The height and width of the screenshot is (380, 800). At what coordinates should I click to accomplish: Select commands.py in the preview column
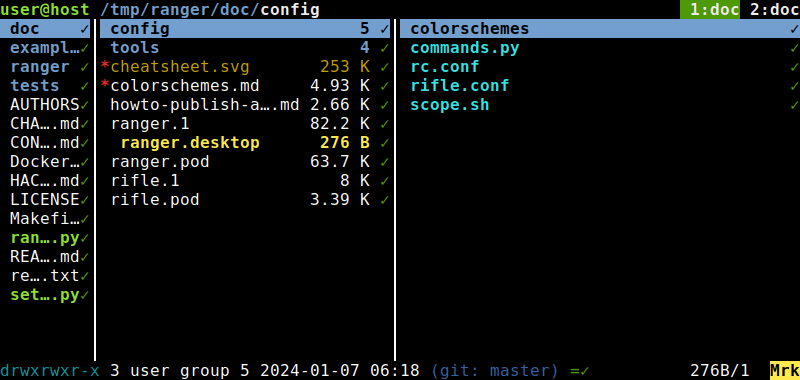[599, 48]
